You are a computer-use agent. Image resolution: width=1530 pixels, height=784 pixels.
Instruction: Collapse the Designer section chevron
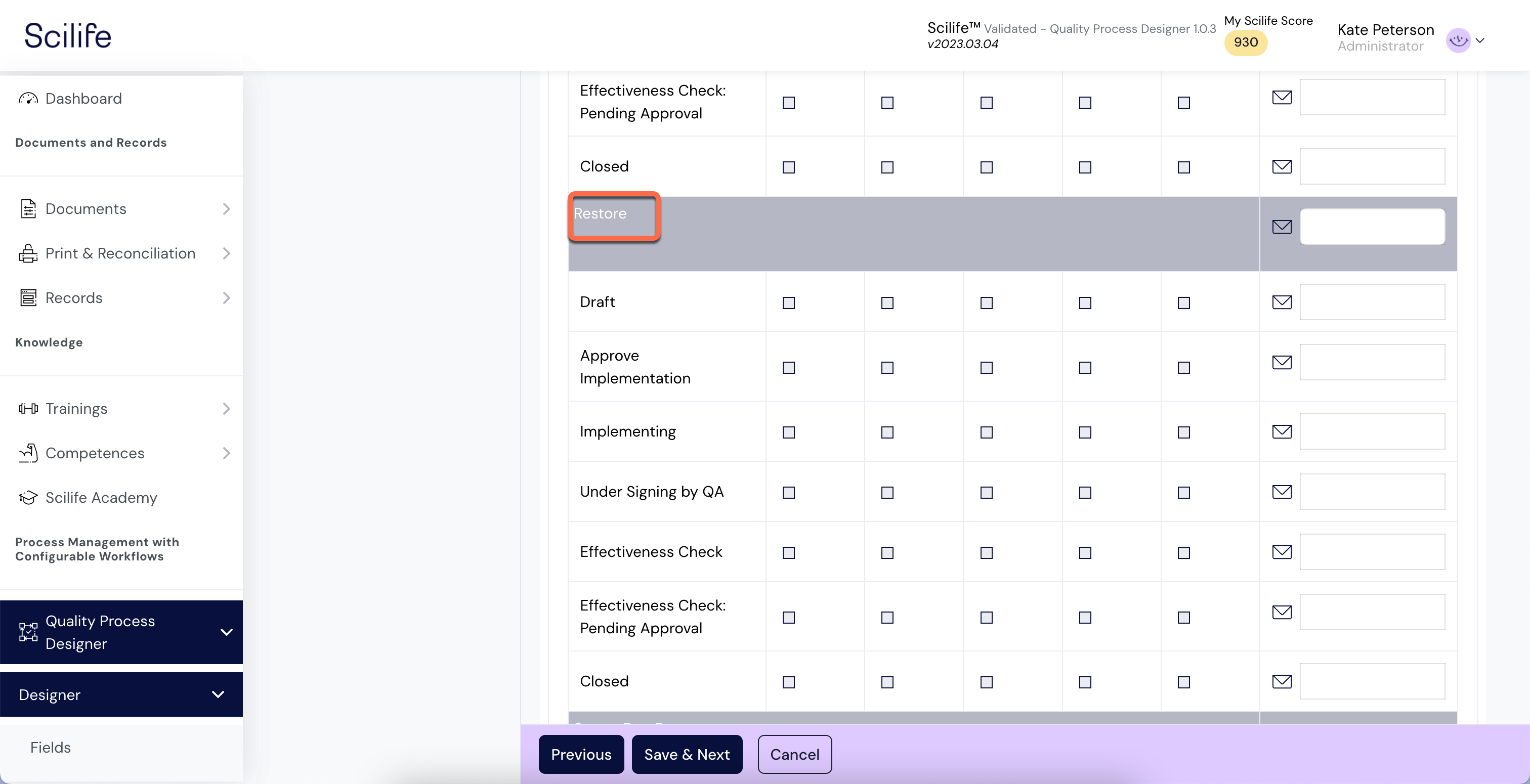tap(218, 694)
